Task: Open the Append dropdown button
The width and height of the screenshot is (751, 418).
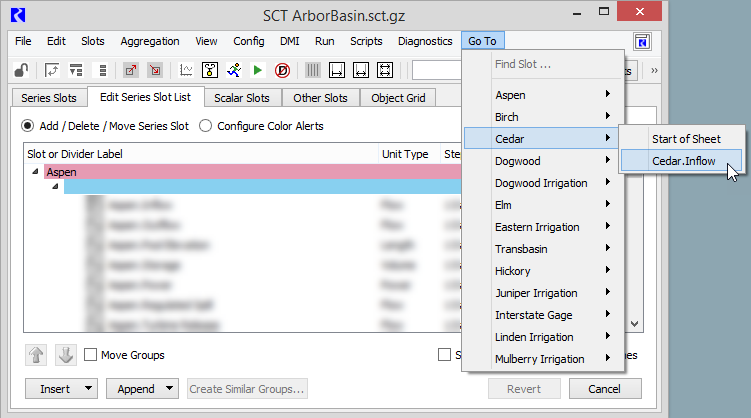Action: (x=143, y=389)
